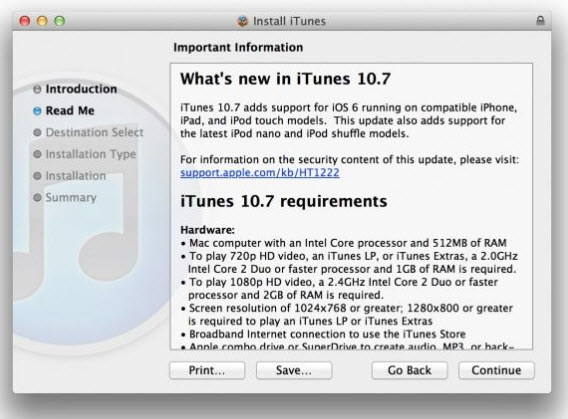Screen dimensions: 568x419
Task: Click the blue Read Me bullet
Action: tap(37, 111)
